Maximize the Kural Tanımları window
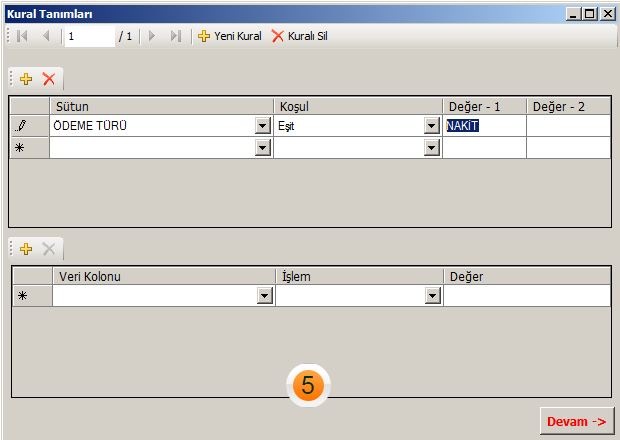Viewport: 620px width, 440px height. coord(590,14)
